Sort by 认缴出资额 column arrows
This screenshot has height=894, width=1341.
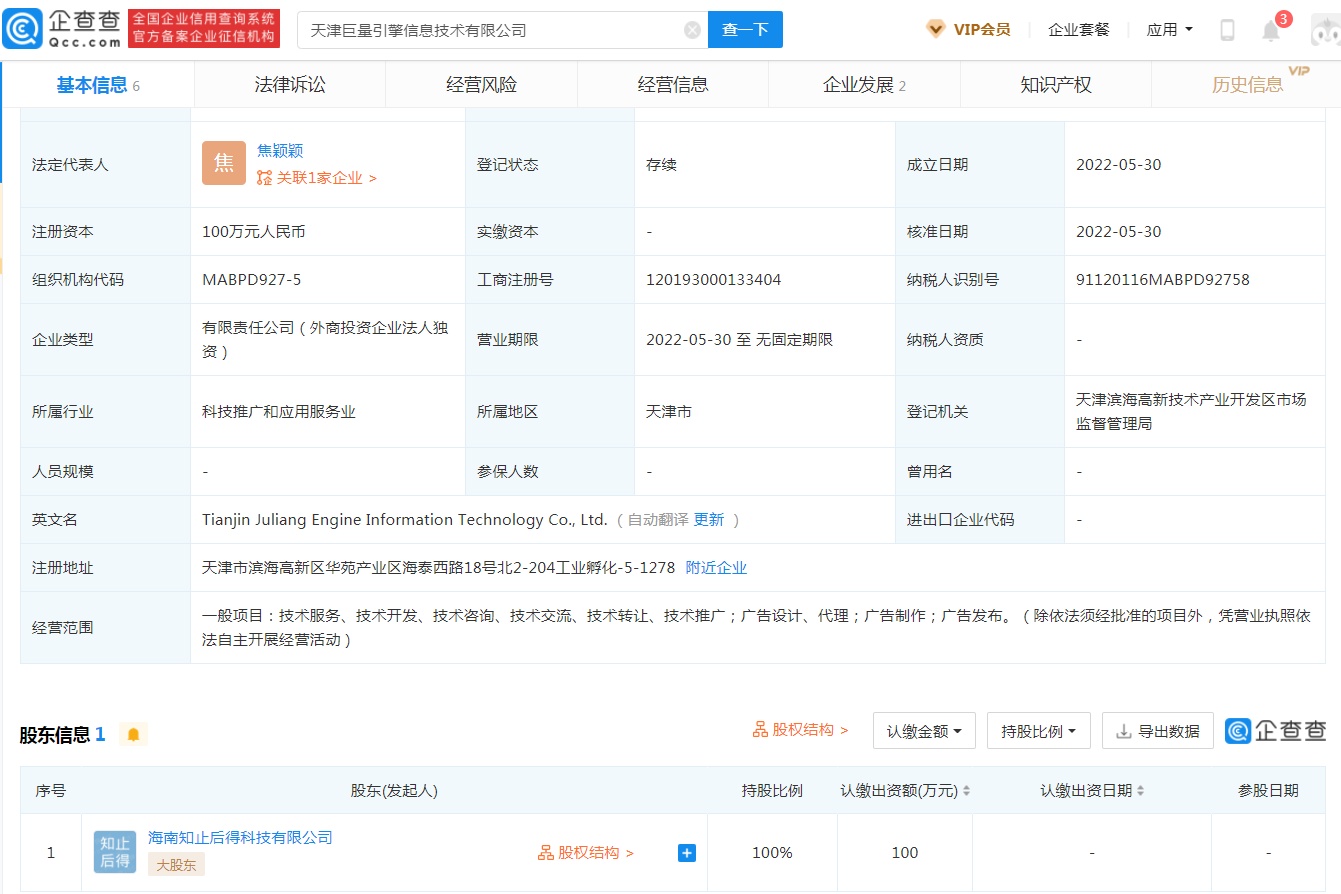tap(967, 791)
